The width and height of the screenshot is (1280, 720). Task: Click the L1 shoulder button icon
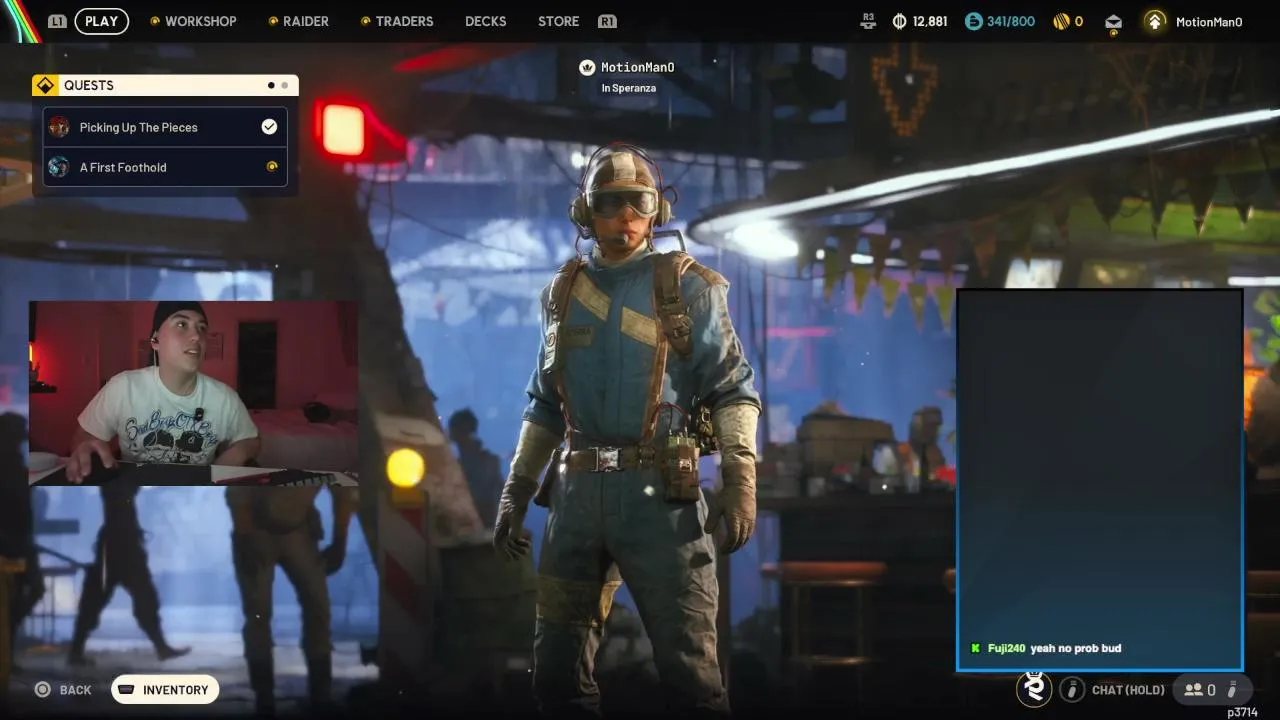pos(57,21)
